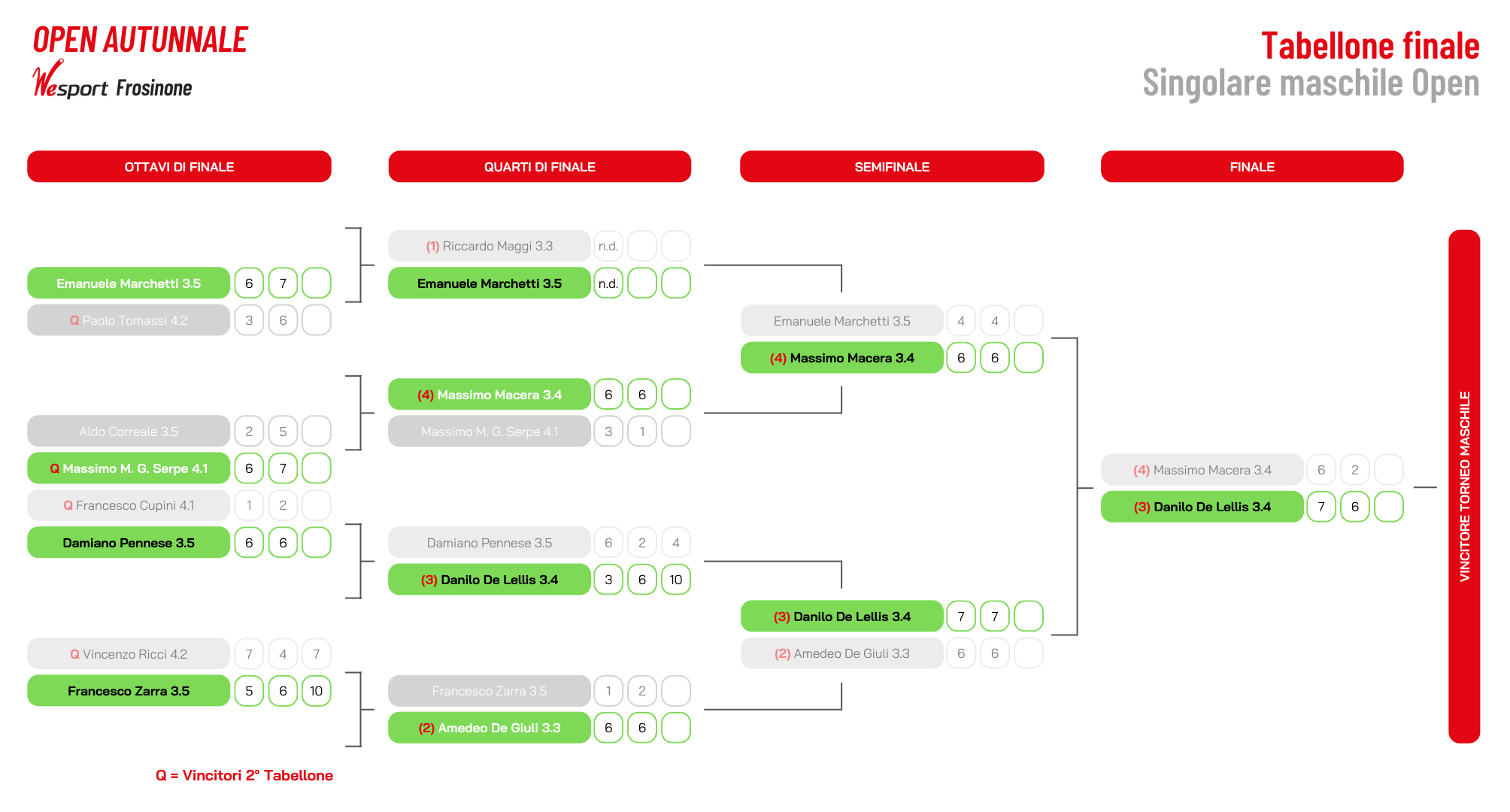The width and height of the screenshot is (1510, 812).
Task: Click the Finale round header
Action: point(1252,167)
